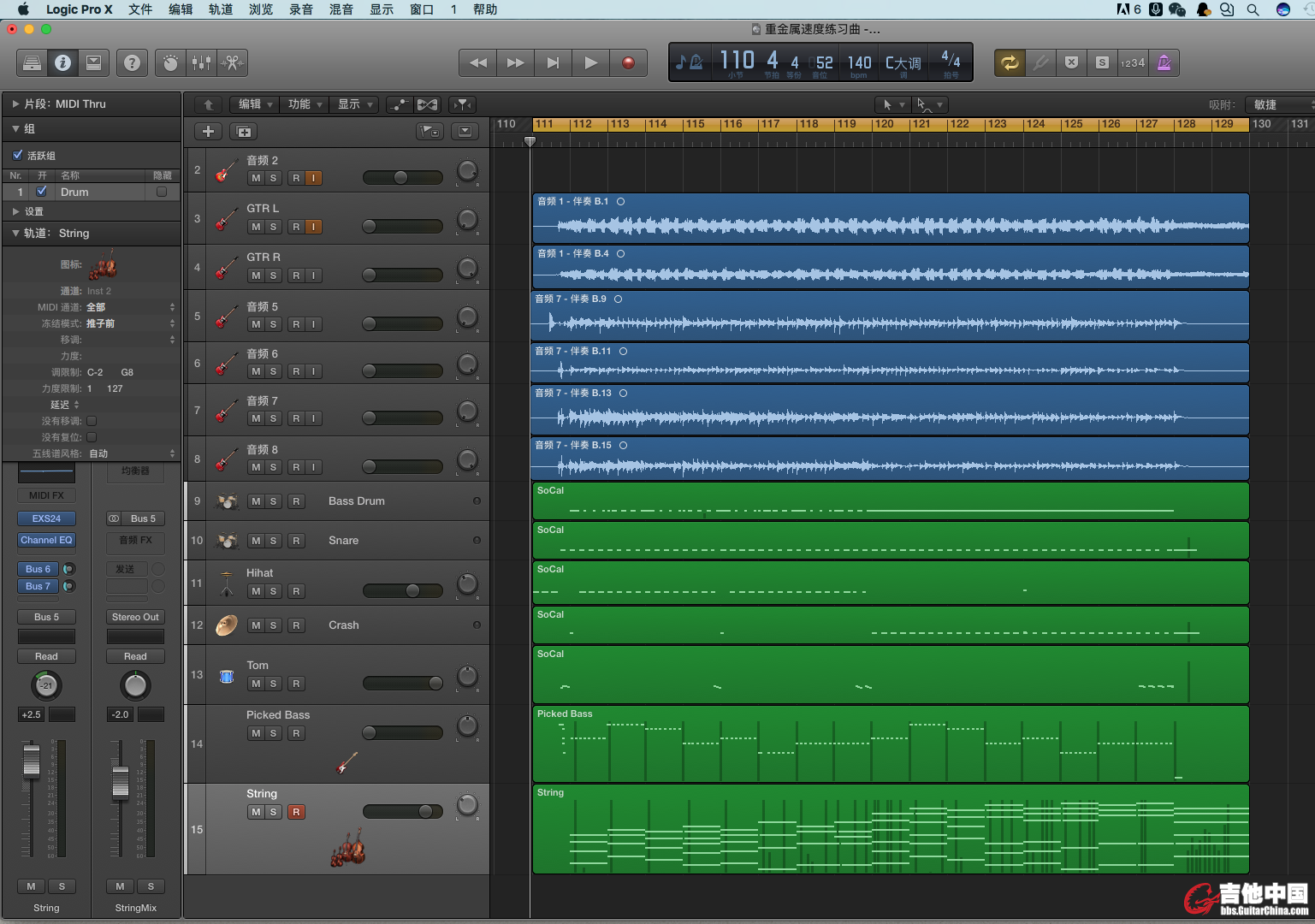Open the 录音 menu
This screenshot has height=924, width=1315.
(x=301, y=9)
